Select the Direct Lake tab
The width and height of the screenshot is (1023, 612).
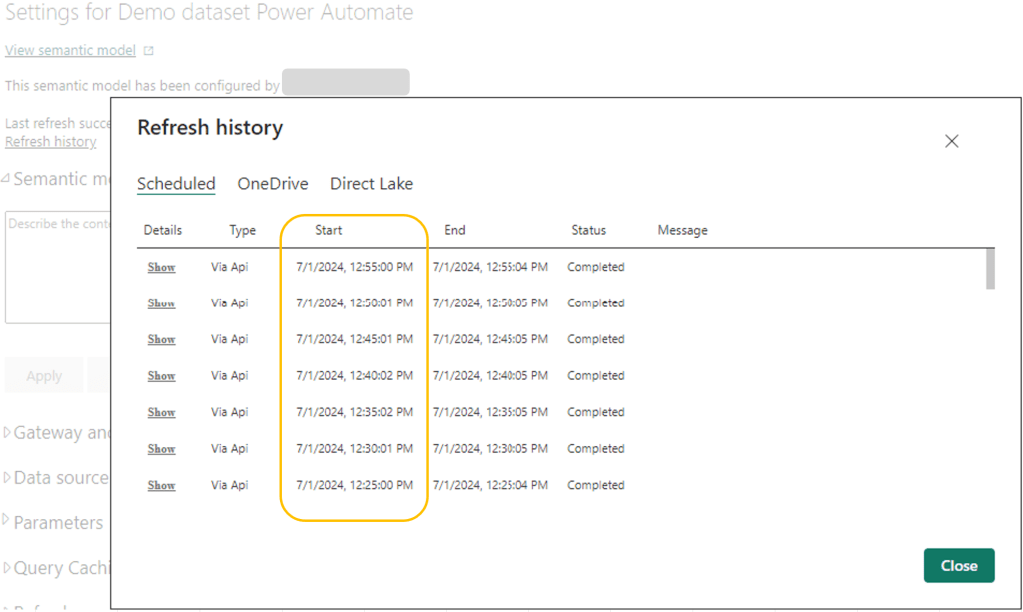click(x=371, y=184)
